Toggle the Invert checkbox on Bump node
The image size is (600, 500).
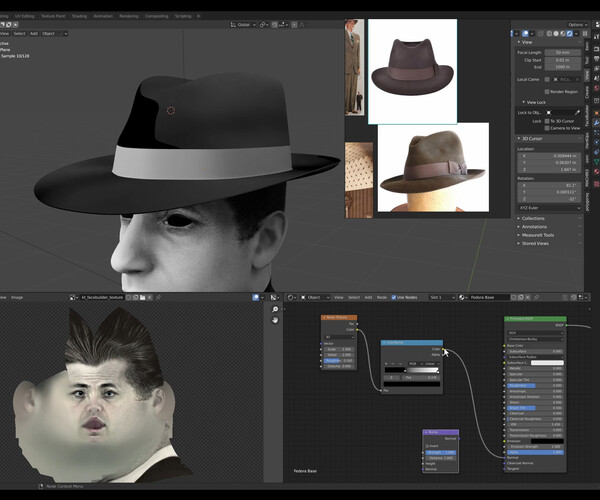(427, 446)
